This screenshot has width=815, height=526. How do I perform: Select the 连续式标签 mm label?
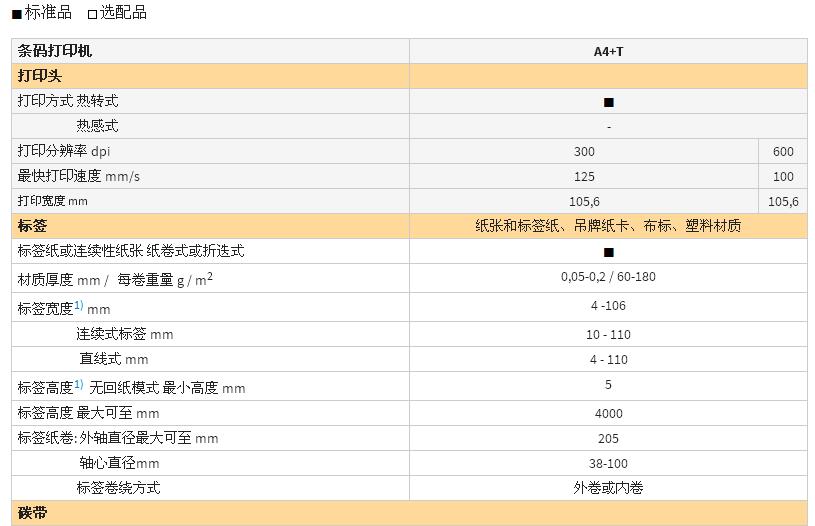point(125,334)
